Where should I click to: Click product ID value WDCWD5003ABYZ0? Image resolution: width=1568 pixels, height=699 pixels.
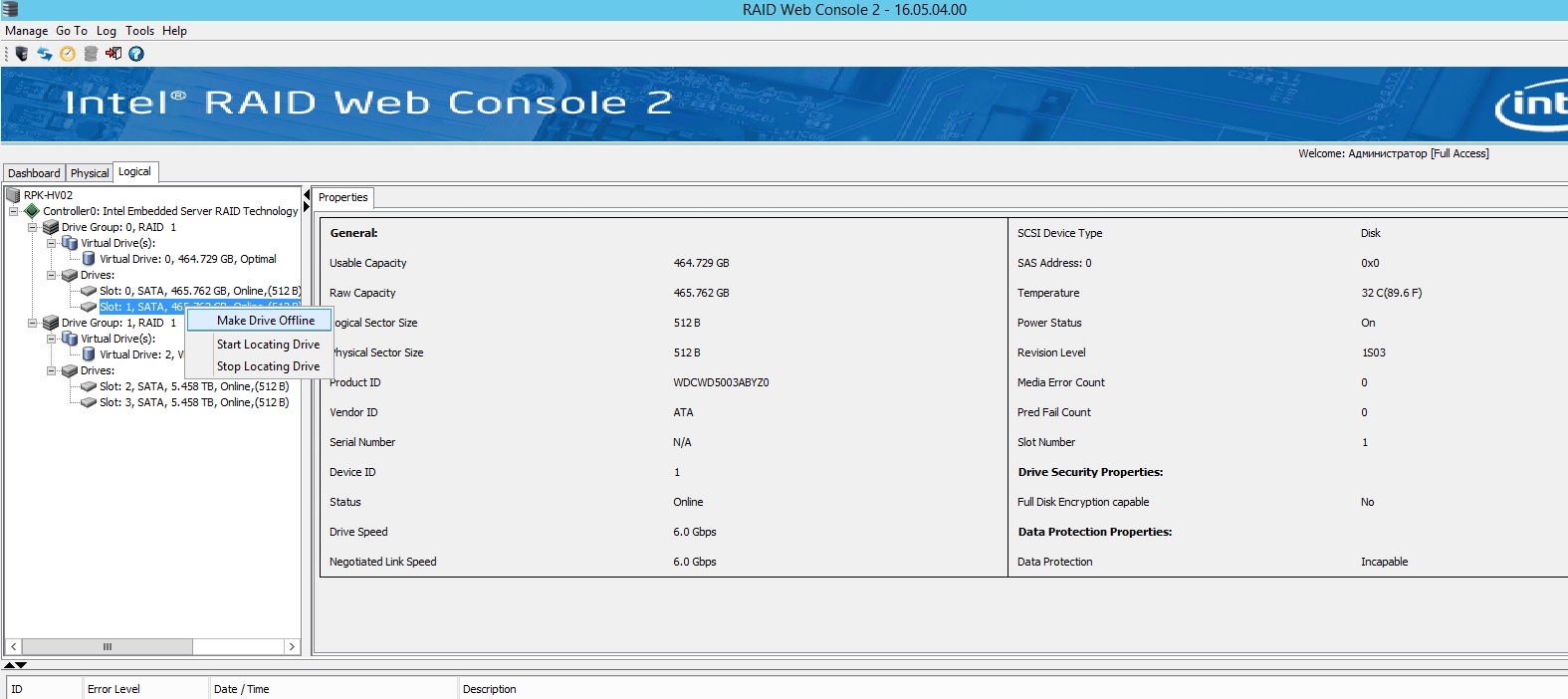(721, 382)
